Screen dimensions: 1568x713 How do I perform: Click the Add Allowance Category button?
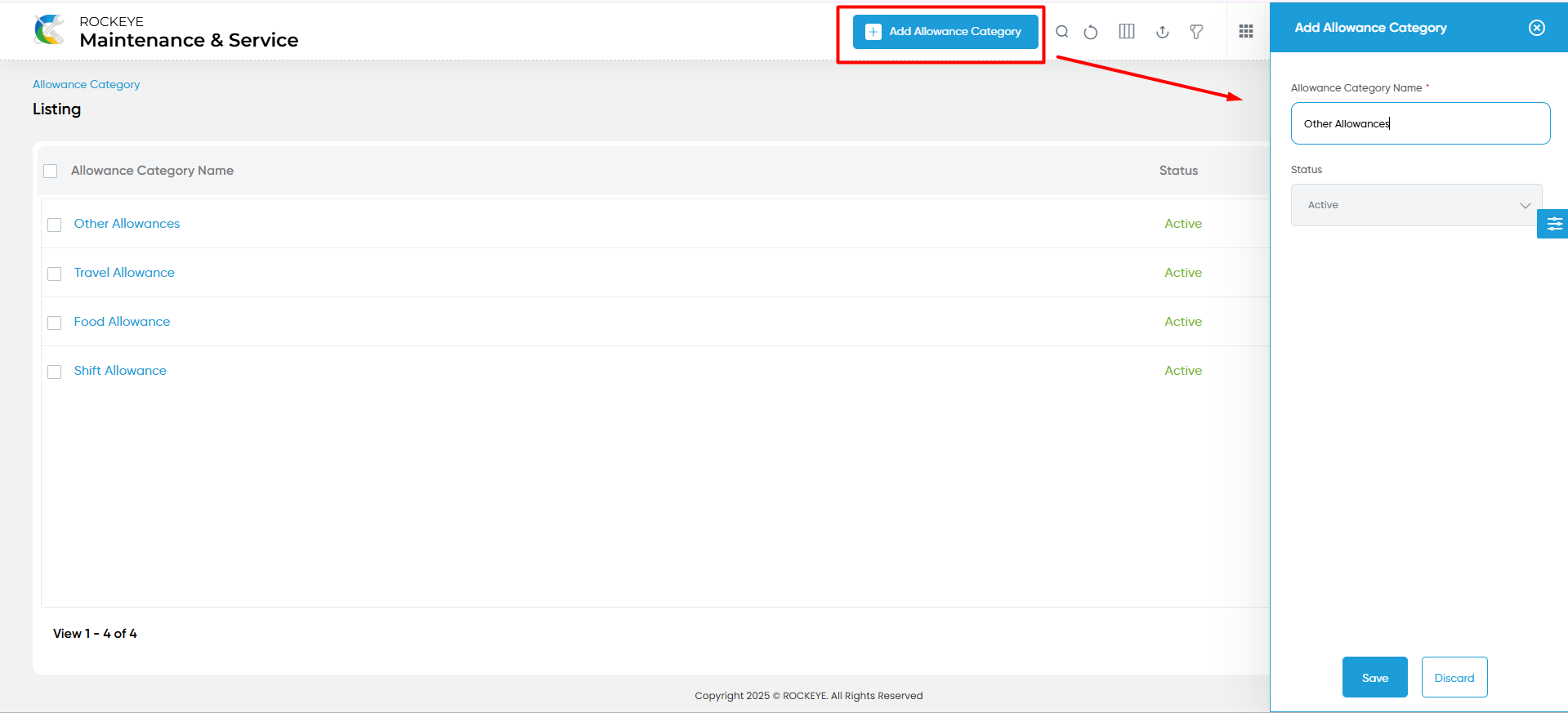945,32
